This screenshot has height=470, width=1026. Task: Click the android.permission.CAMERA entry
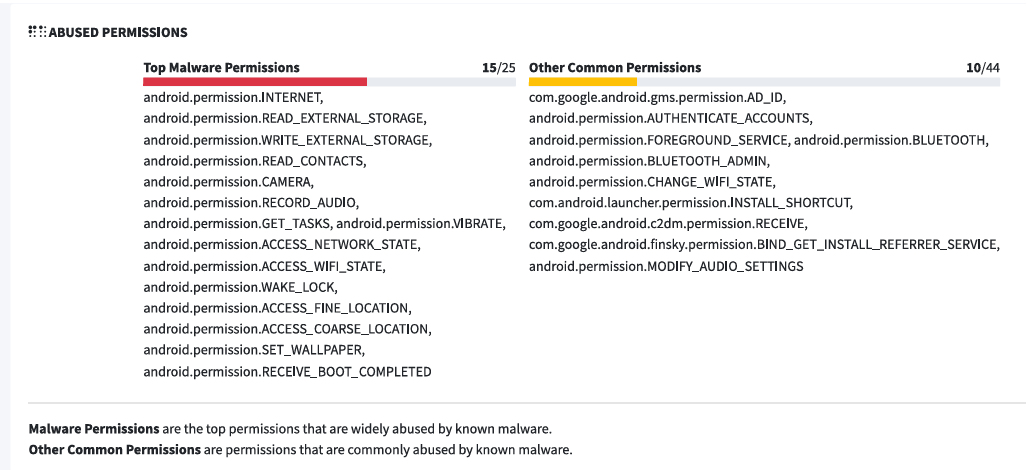tap(228, 182)
